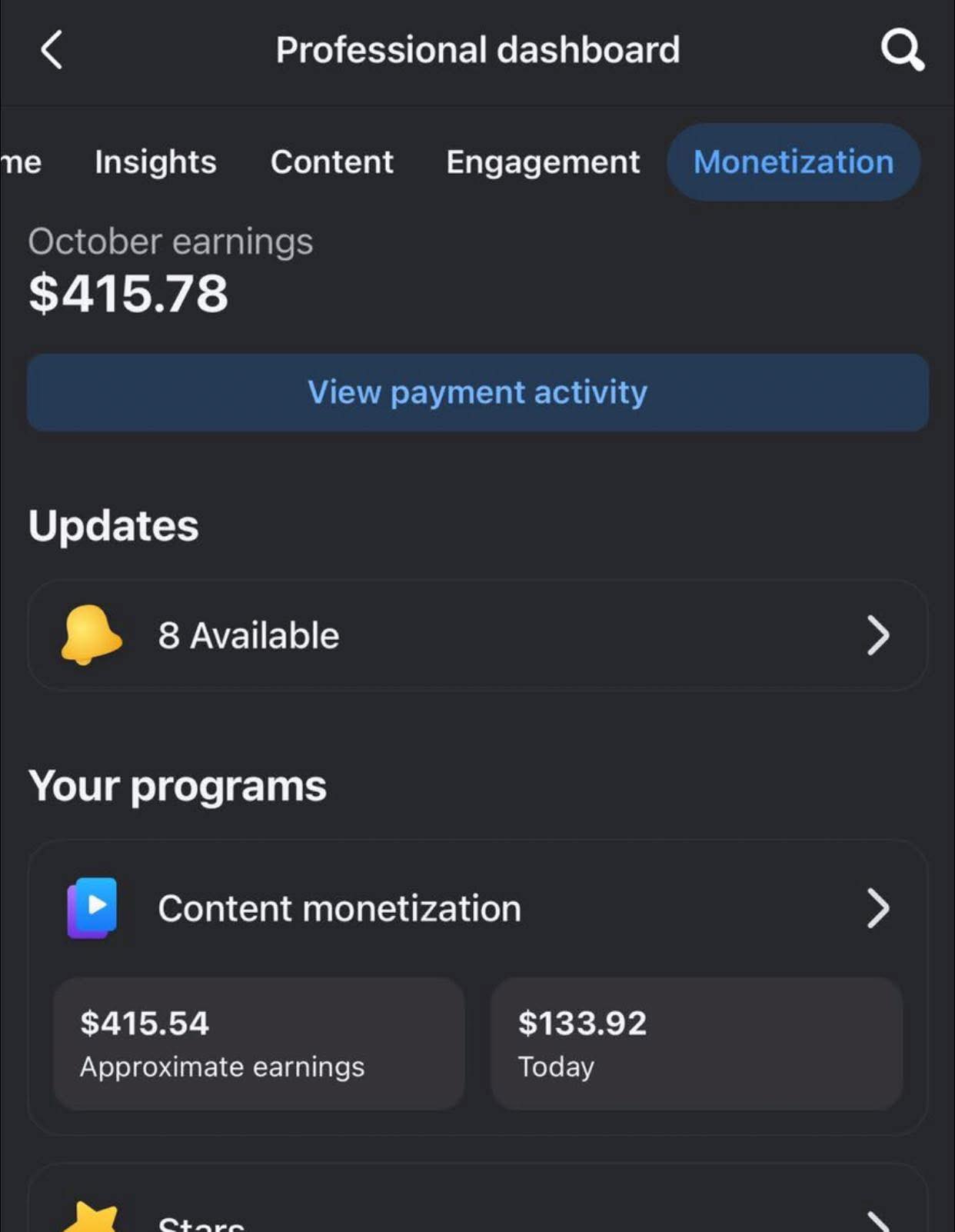955x1232 pixels.
Task: Tap the $415.54 Approximate earnings card
Action: (x=258, y=1043)
